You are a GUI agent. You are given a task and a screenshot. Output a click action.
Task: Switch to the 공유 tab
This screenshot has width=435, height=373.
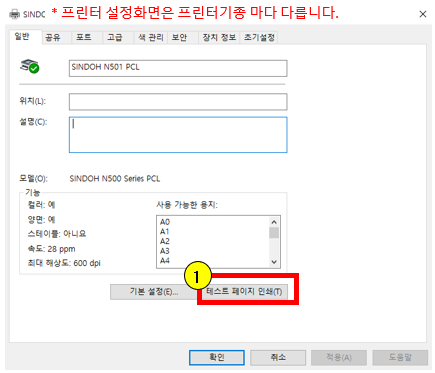tap(56, 38)
